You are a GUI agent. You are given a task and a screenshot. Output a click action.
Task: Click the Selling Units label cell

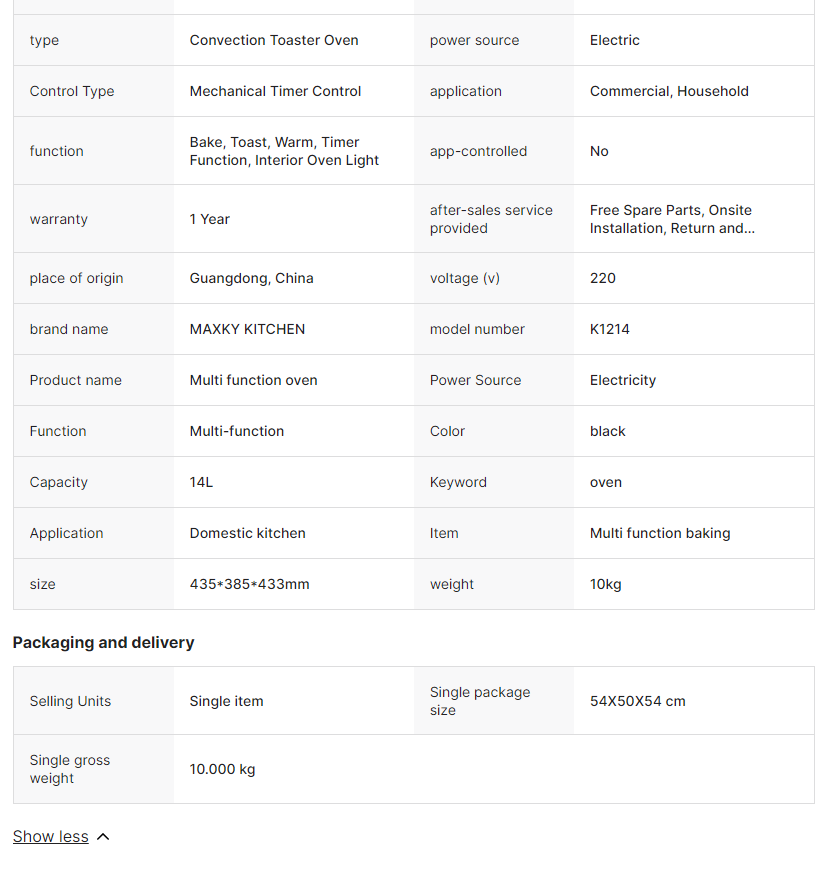point(70,701)
